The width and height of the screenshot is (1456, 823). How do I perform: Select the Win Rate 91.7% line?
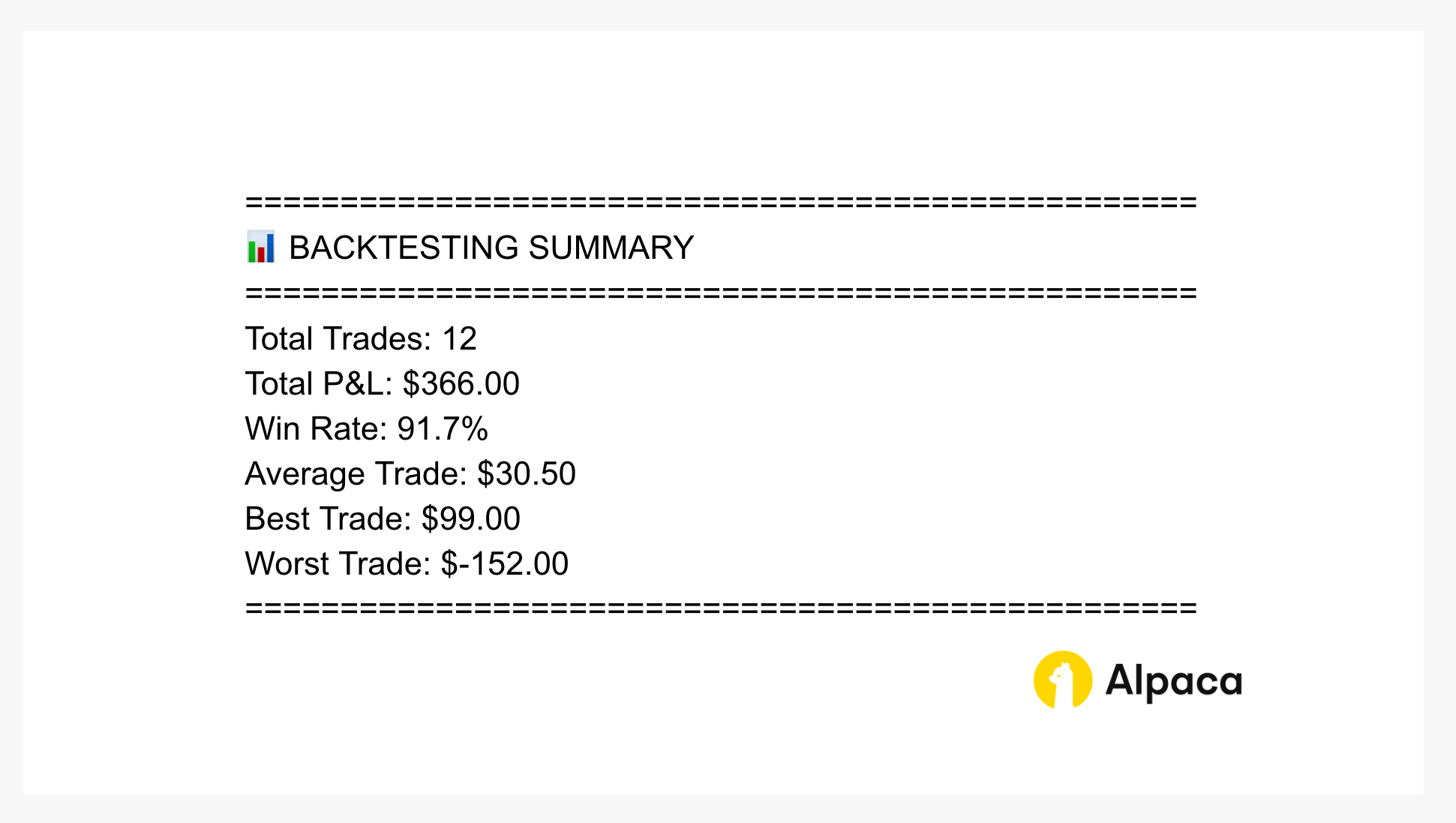(367, 428)
